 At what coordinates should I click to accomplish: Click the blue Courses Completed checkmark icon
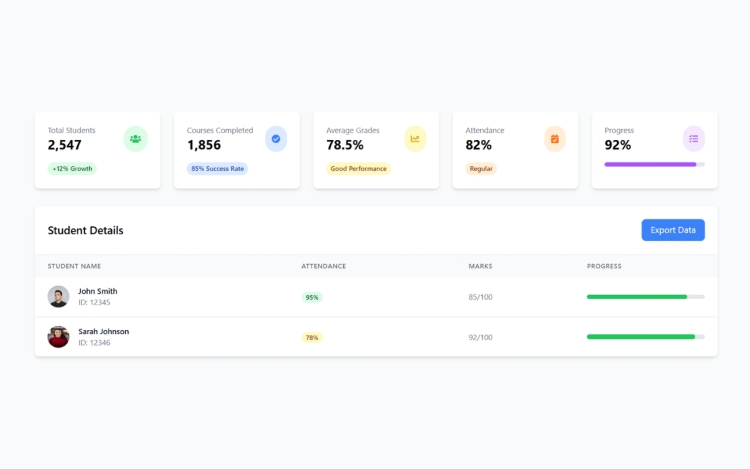(276, 139)
